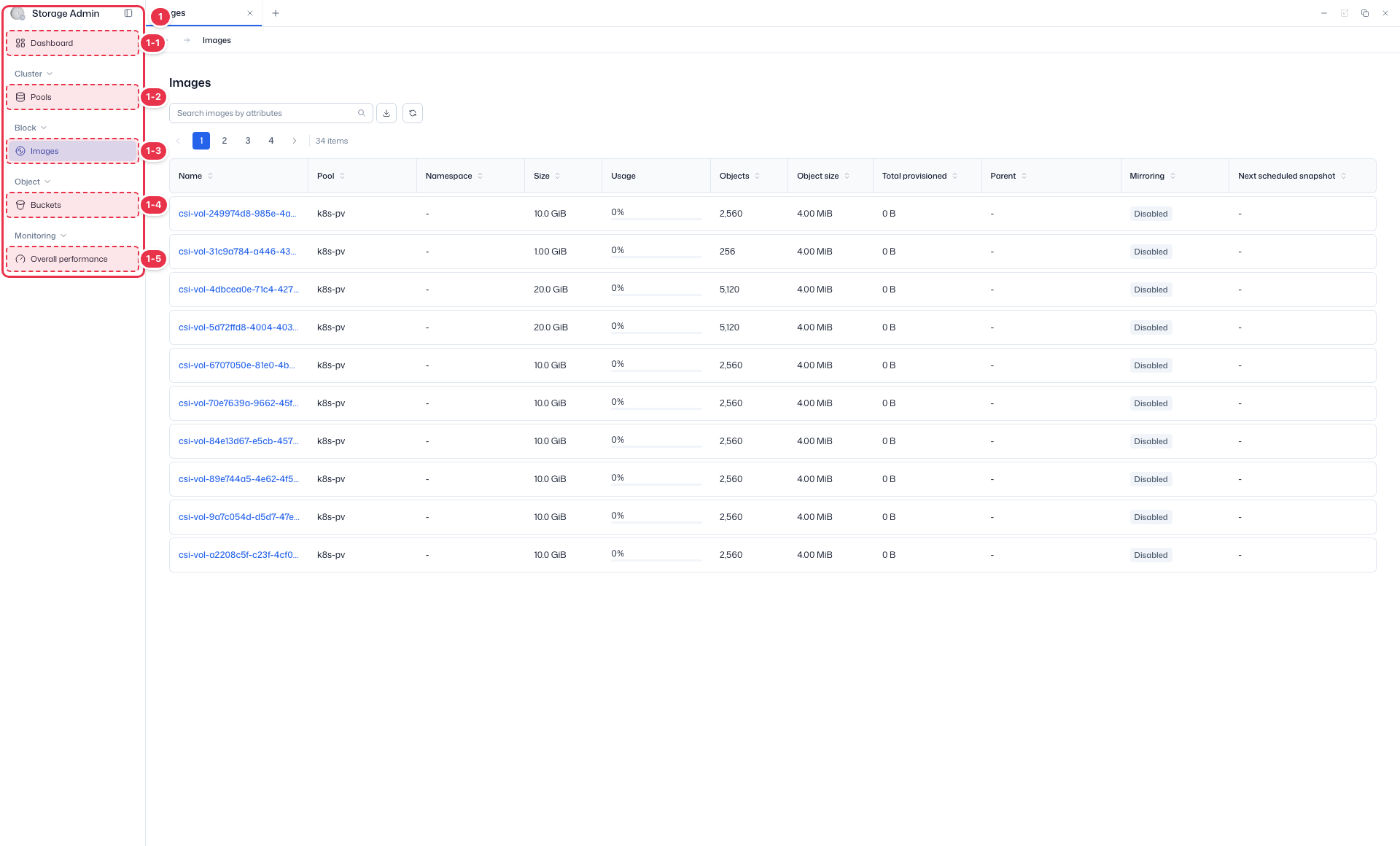The height and width of the screenshot is (846, 1400).
Task: Go to page 2
Action: 225,141
